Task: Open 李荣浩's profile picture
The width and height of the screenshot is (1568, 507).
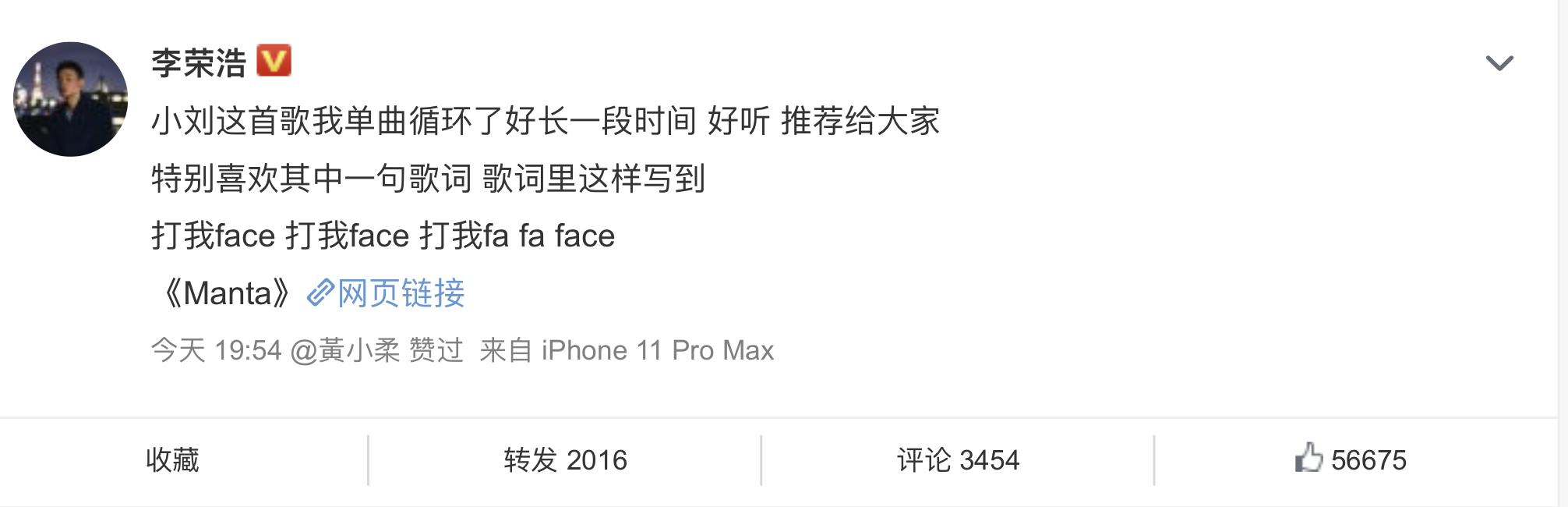Action: pos(71,99)
